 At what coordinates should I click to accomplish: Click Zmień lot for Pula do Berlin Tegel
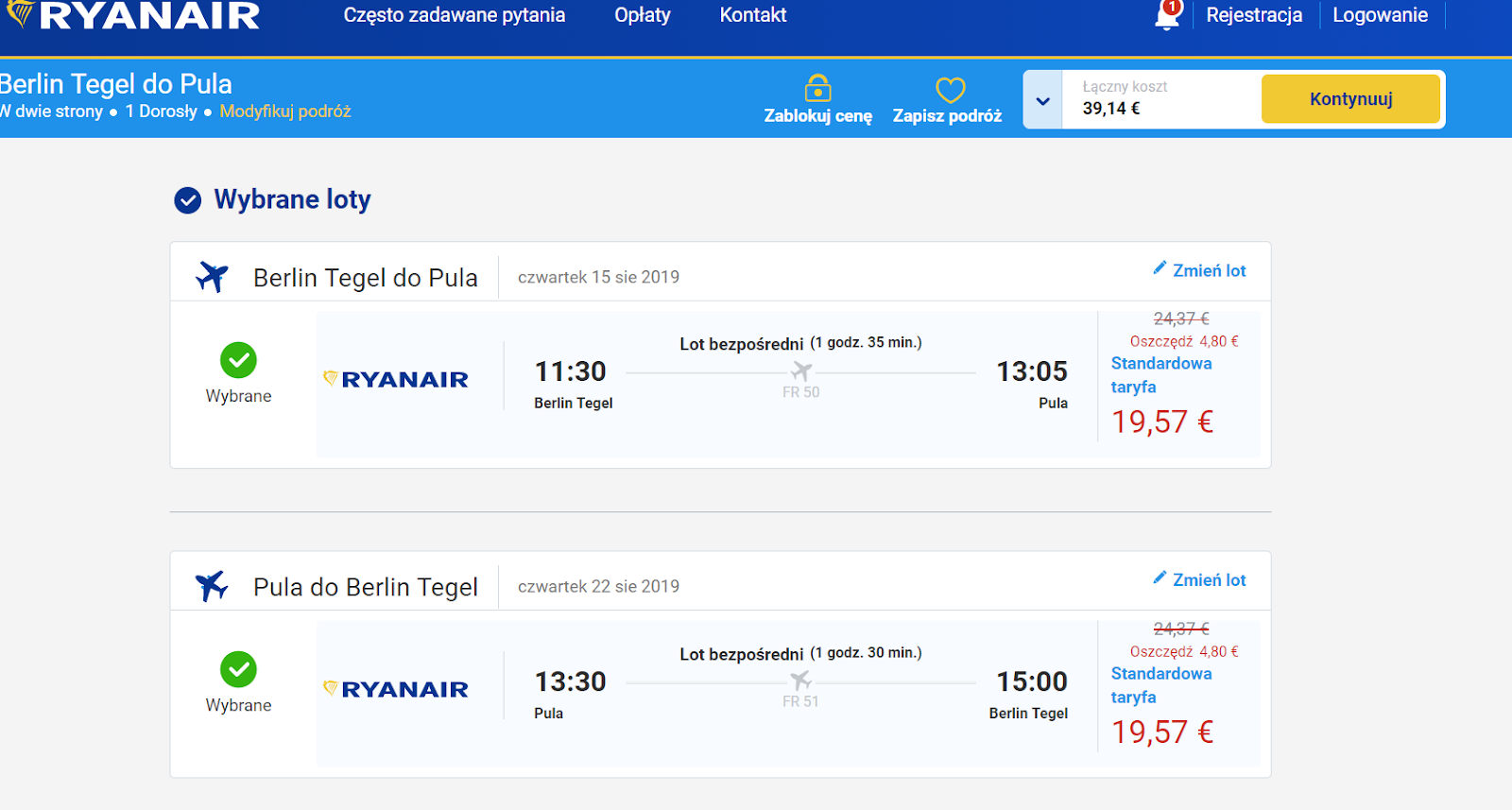pyautogui.click(x=1210, y=580)
